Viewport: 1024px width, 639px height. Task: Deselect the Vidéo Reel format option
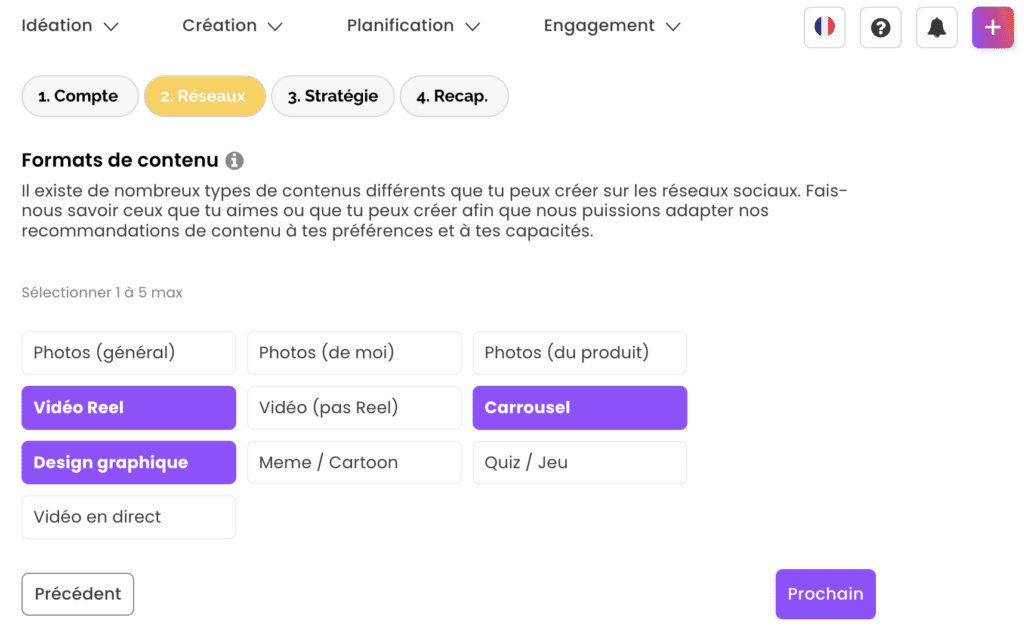point(128,408)
